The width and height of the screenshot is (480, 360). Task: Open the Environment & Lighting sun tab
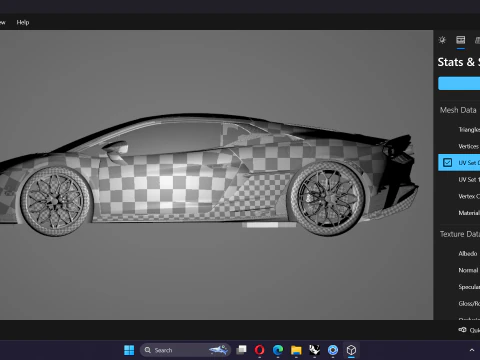click(442, 40)
